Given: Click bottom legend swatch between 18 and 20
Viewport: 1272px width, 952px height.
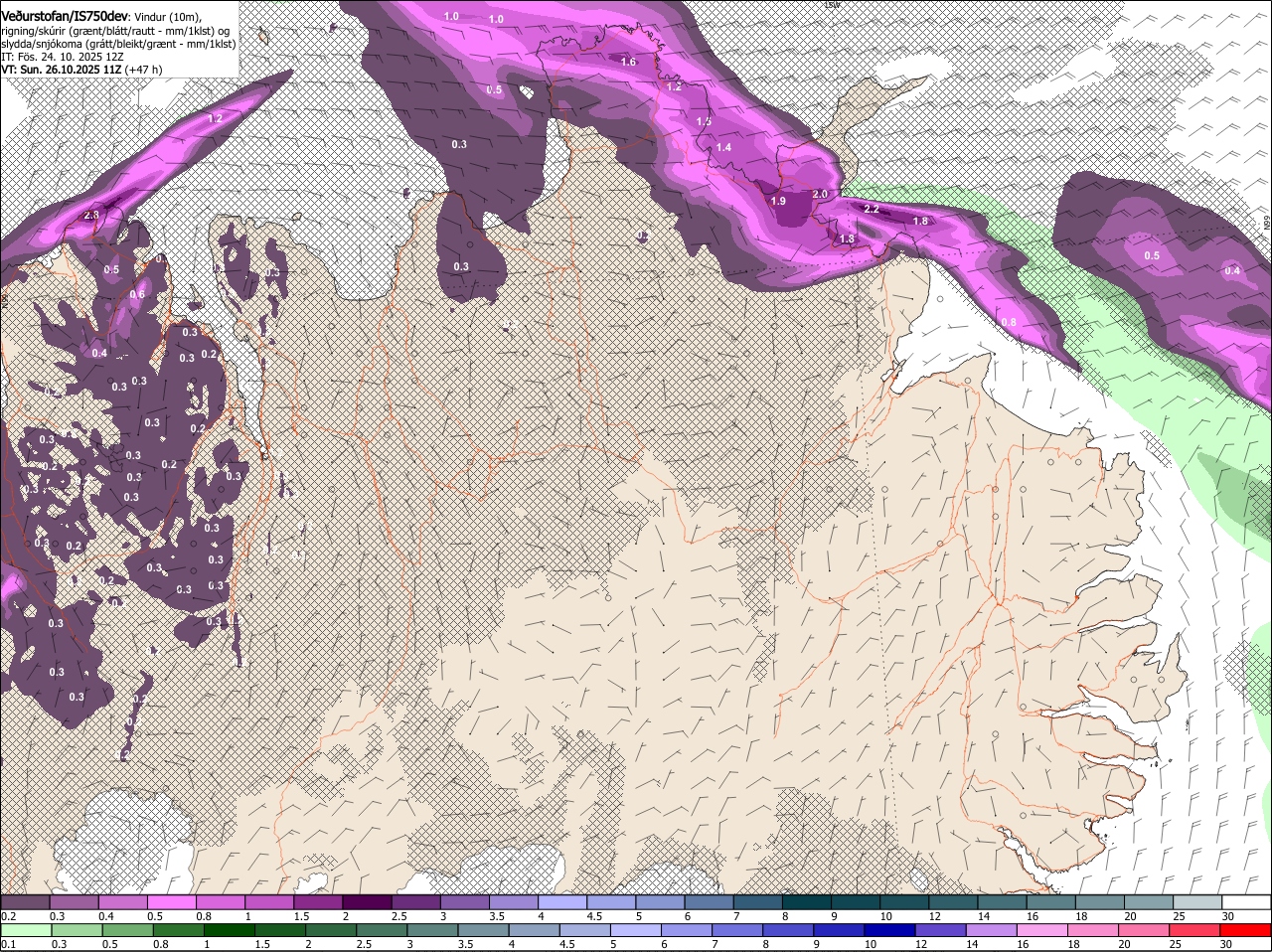Looking at the screenshot, I should tap(1094, 931).
